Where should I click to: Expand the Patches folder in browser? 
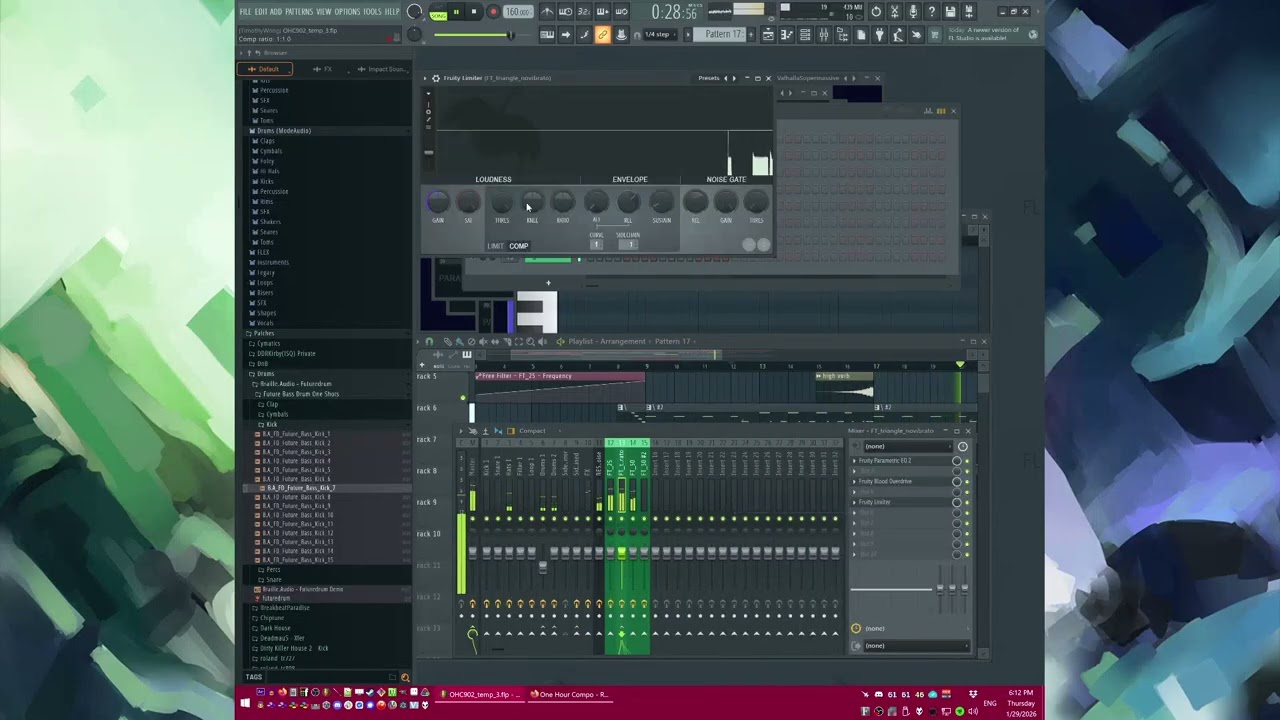pos(264,333)
